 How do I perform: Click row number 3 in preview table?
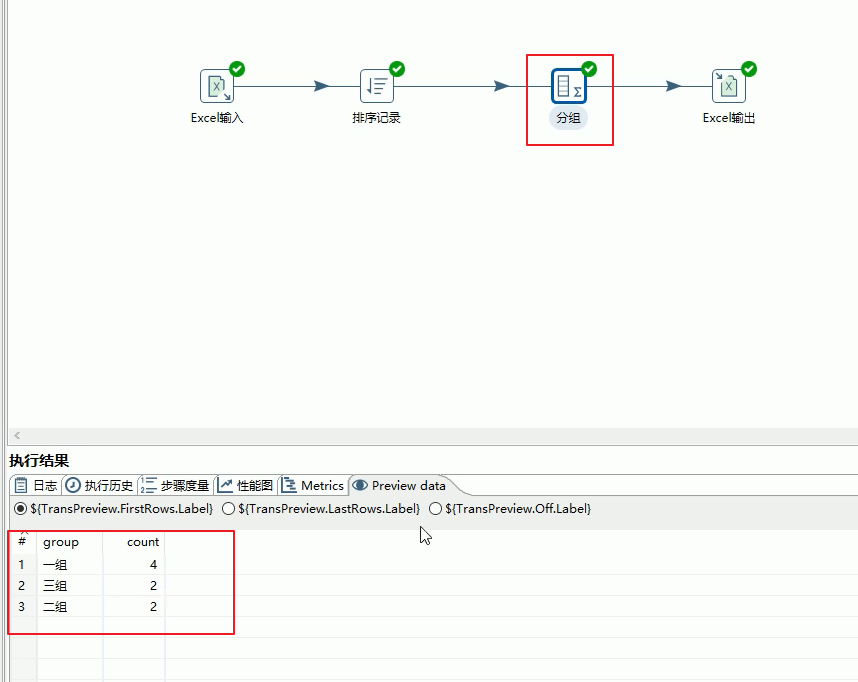click(21, 606)
